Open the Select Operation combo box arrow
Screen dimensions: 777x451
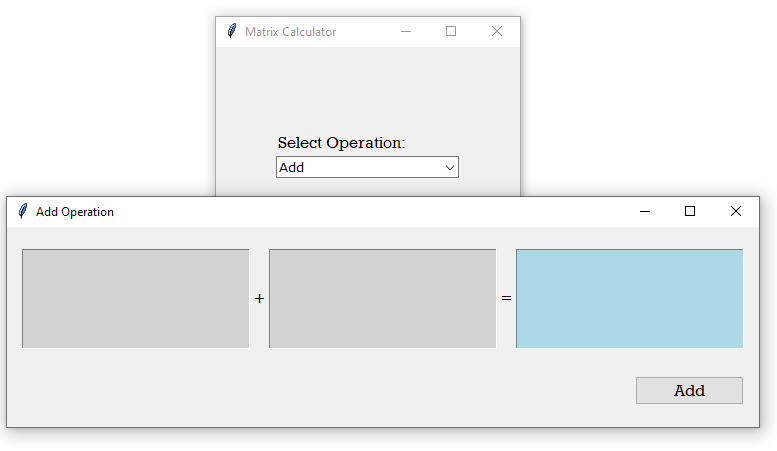point(449,168)
